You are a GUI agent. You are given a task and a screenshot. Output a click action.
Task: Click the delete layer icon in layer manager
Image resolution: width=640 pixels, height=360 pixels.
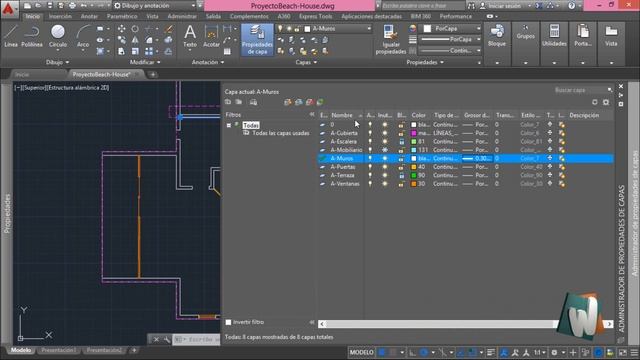pos(310,102)
